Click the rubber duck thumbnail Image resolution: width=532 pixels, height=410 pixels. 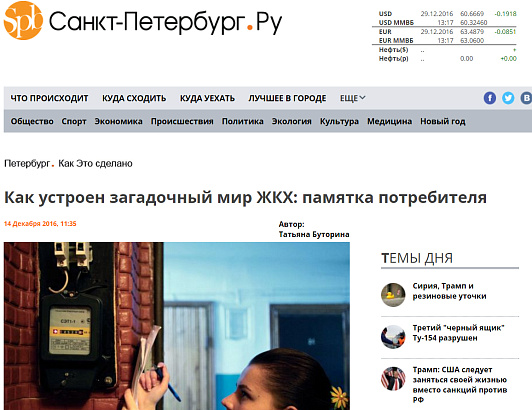coord(393,295)
